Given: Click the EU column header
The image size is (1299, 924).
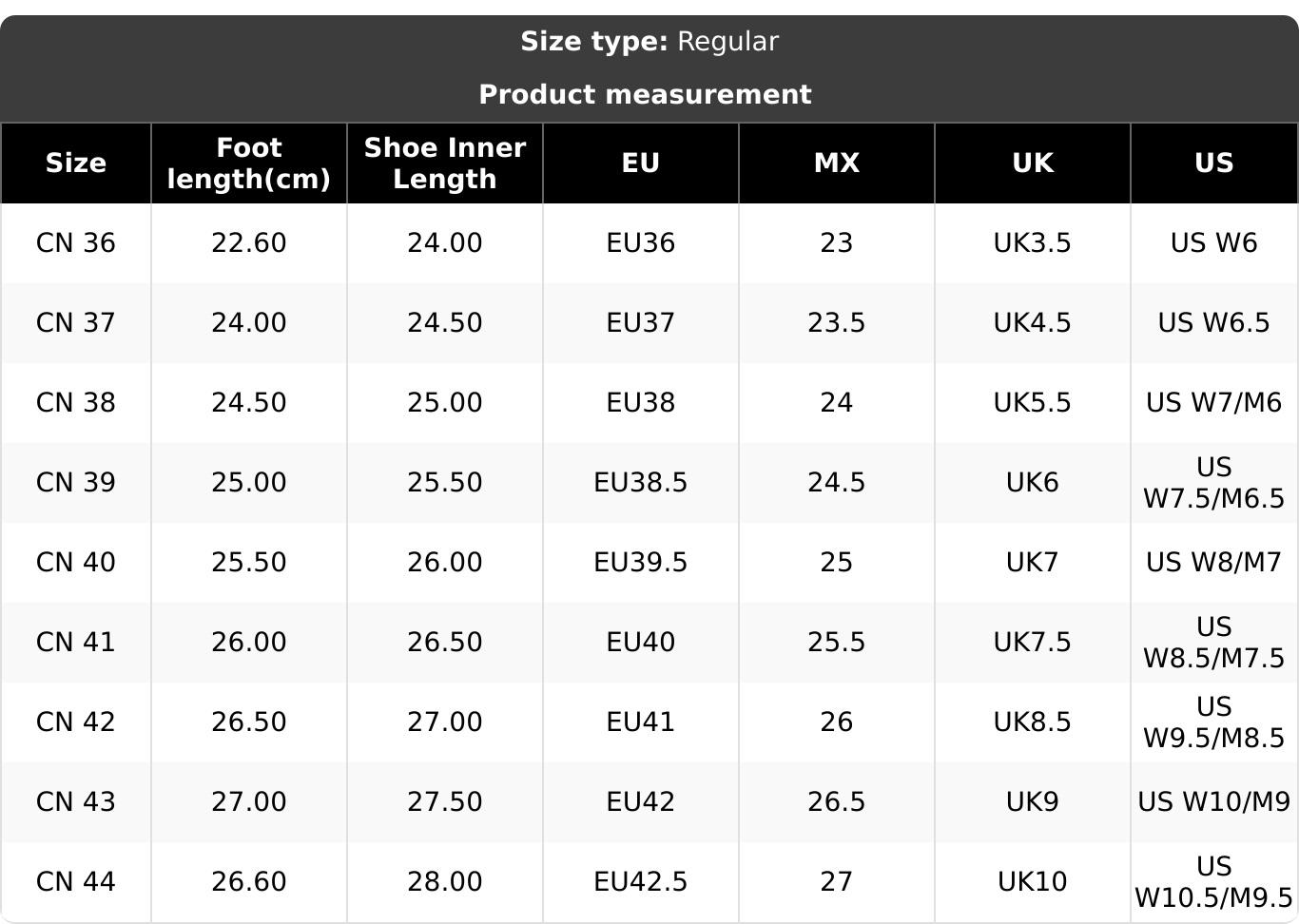Looking at the screenshot, I should point(641,163).
